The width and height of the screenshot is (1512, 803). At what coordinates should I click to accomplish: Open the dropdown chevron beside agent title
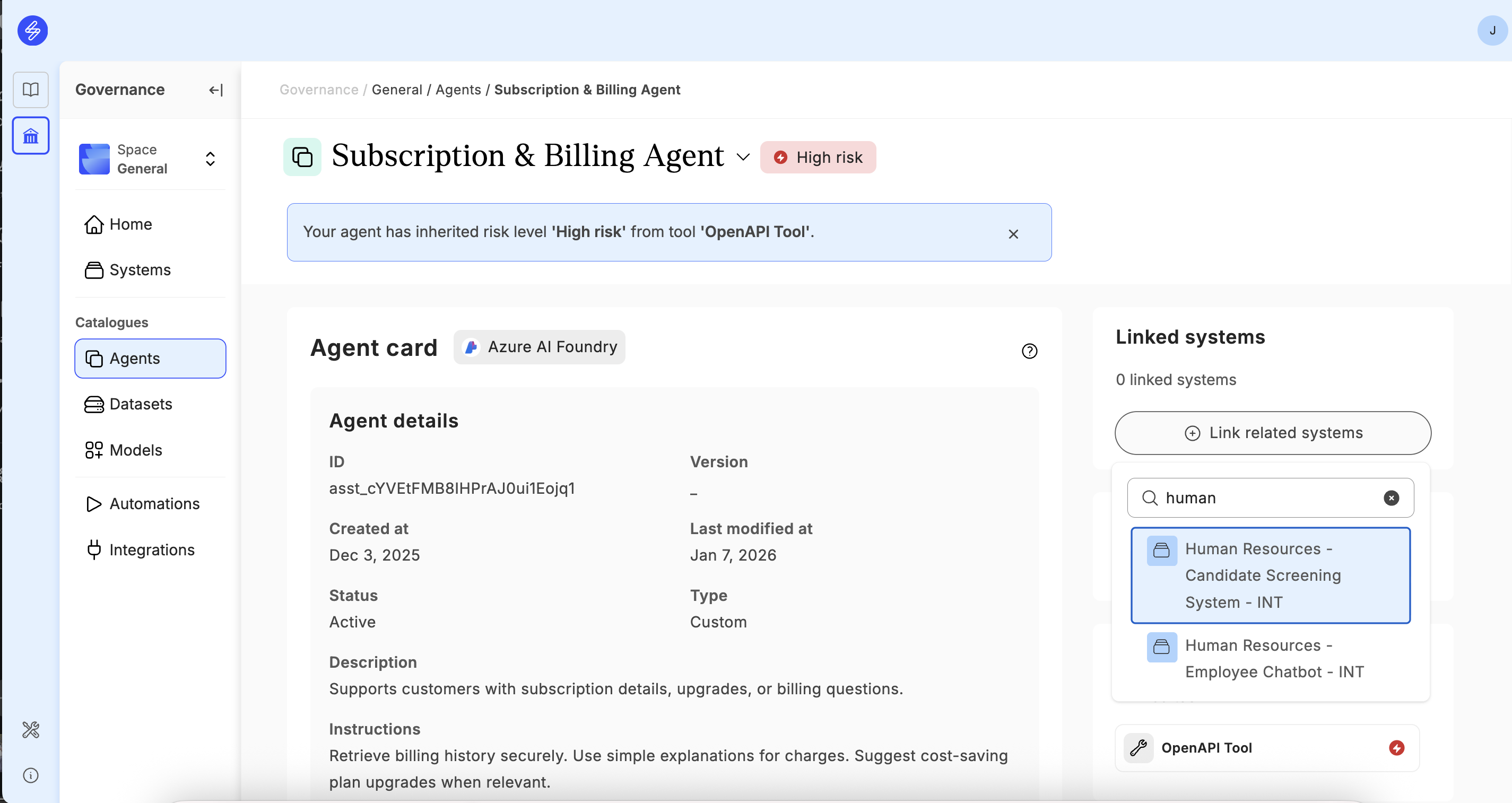click(x=743, y=158)
